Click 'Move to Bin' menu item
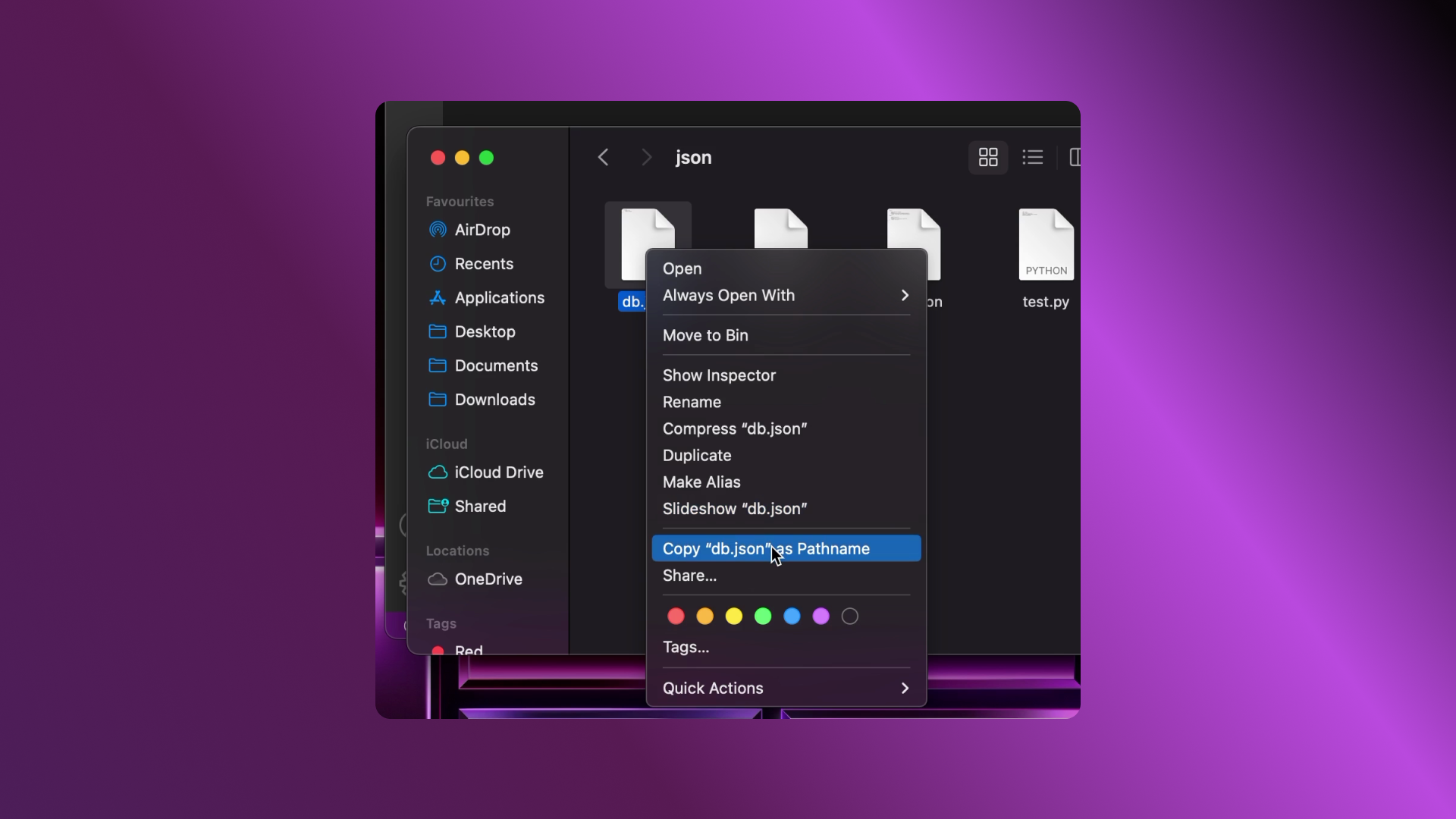 point(705,335)
